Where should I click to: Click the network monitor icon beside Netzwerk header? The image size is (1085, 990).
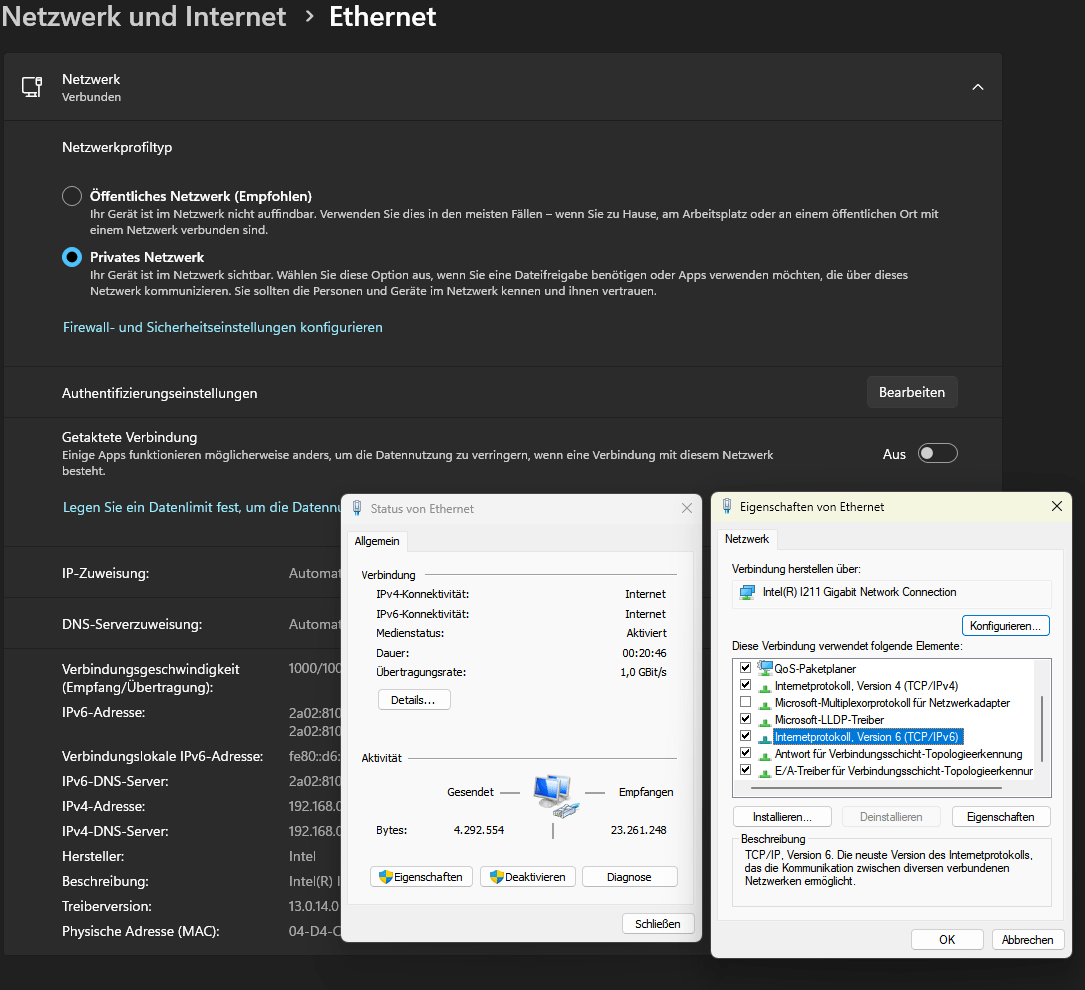pos(30,86)
